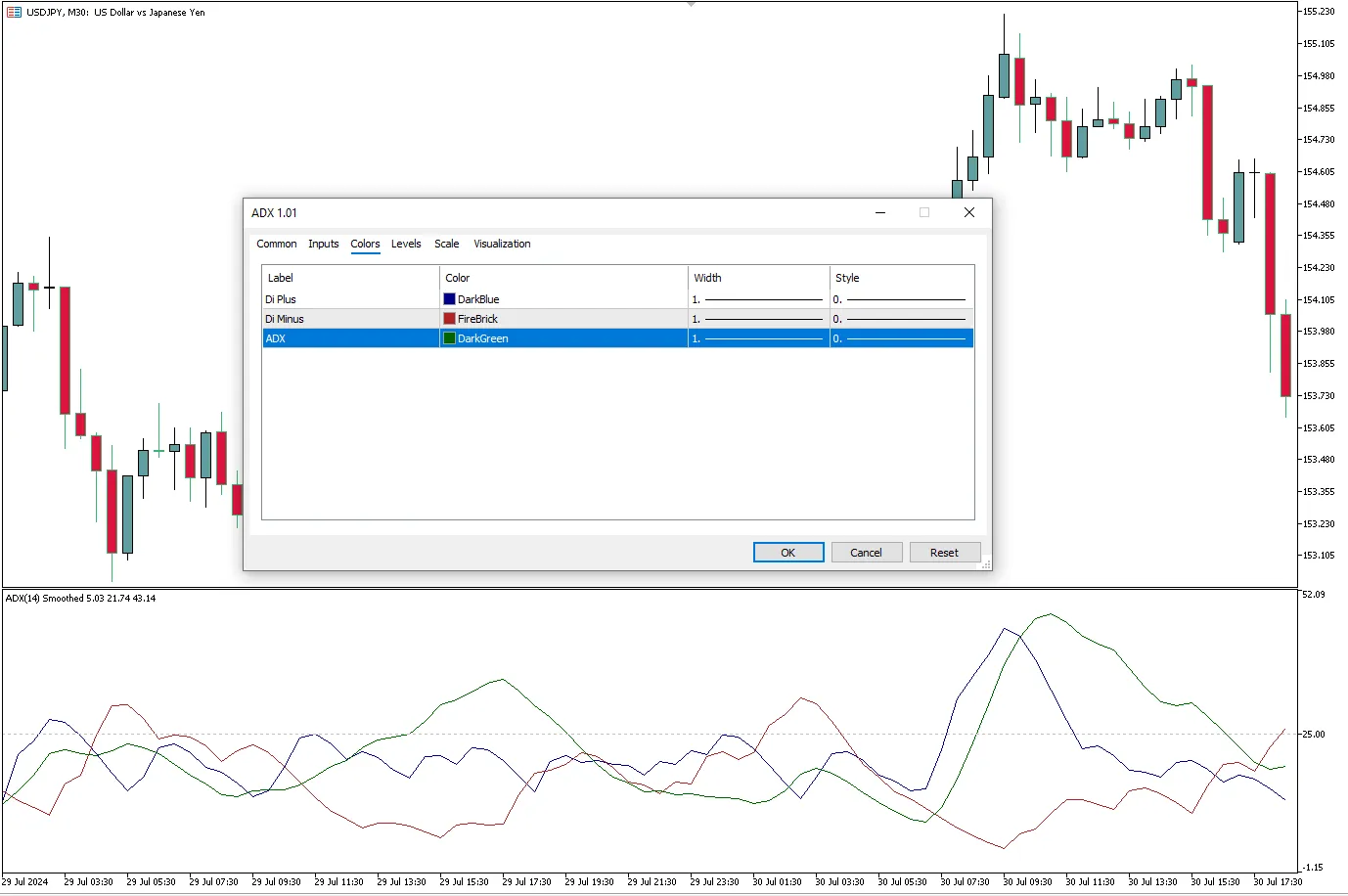Minimize the ADX 1.01 dialog
Screen dimensions: 1348x896
[x=879, y=212]
